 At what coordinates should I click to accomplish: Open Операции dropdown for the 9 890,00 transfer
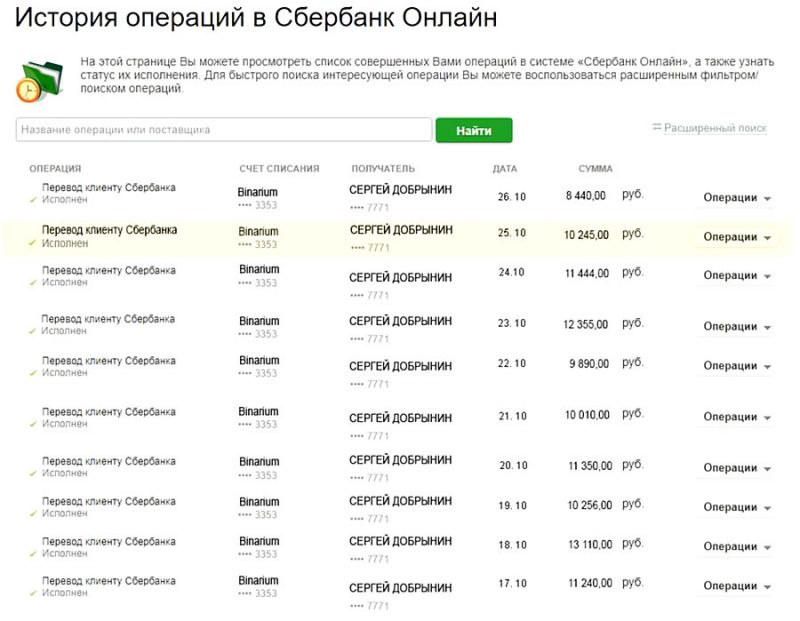pos(736,366)
